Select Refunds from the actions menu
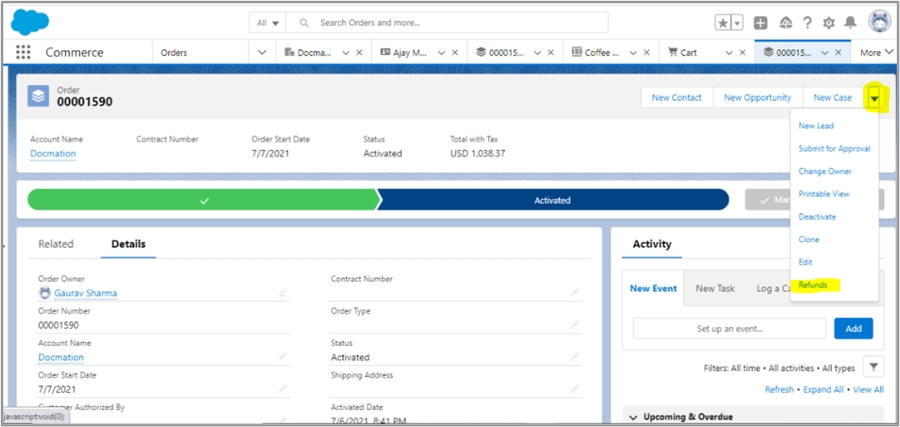Viewport: 900px width, 427px height. point(813,285)
